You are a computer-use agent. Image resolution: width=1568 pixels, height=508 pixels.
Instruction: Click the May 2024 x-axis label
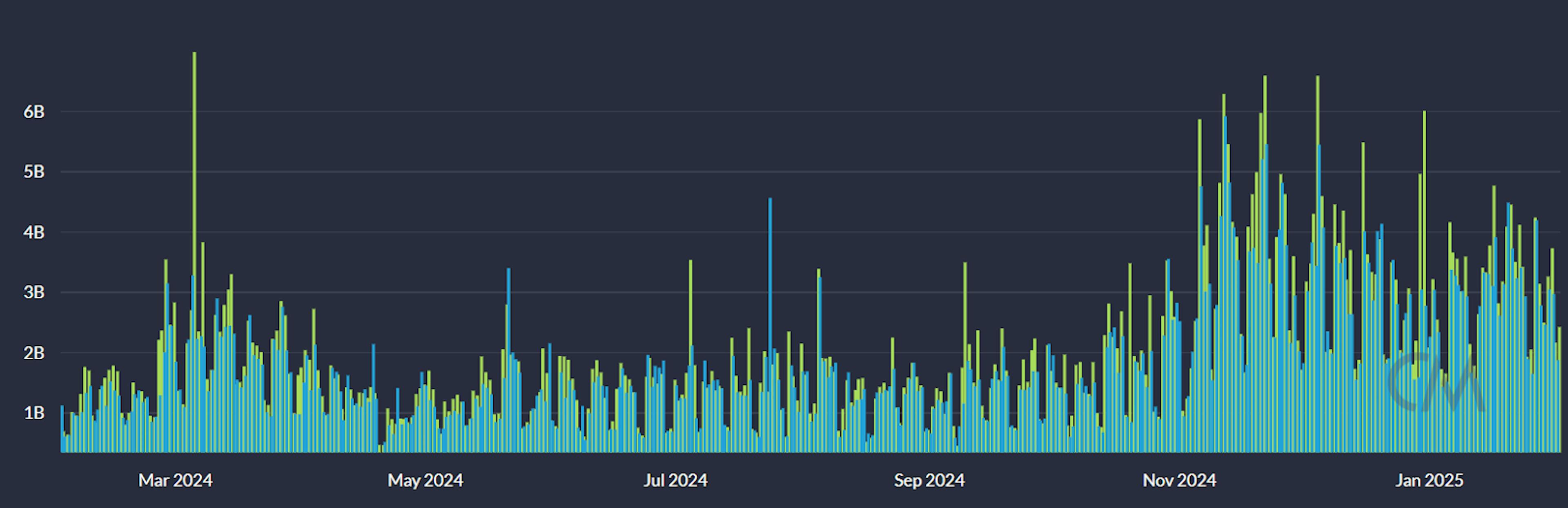(x=425, y=481)
